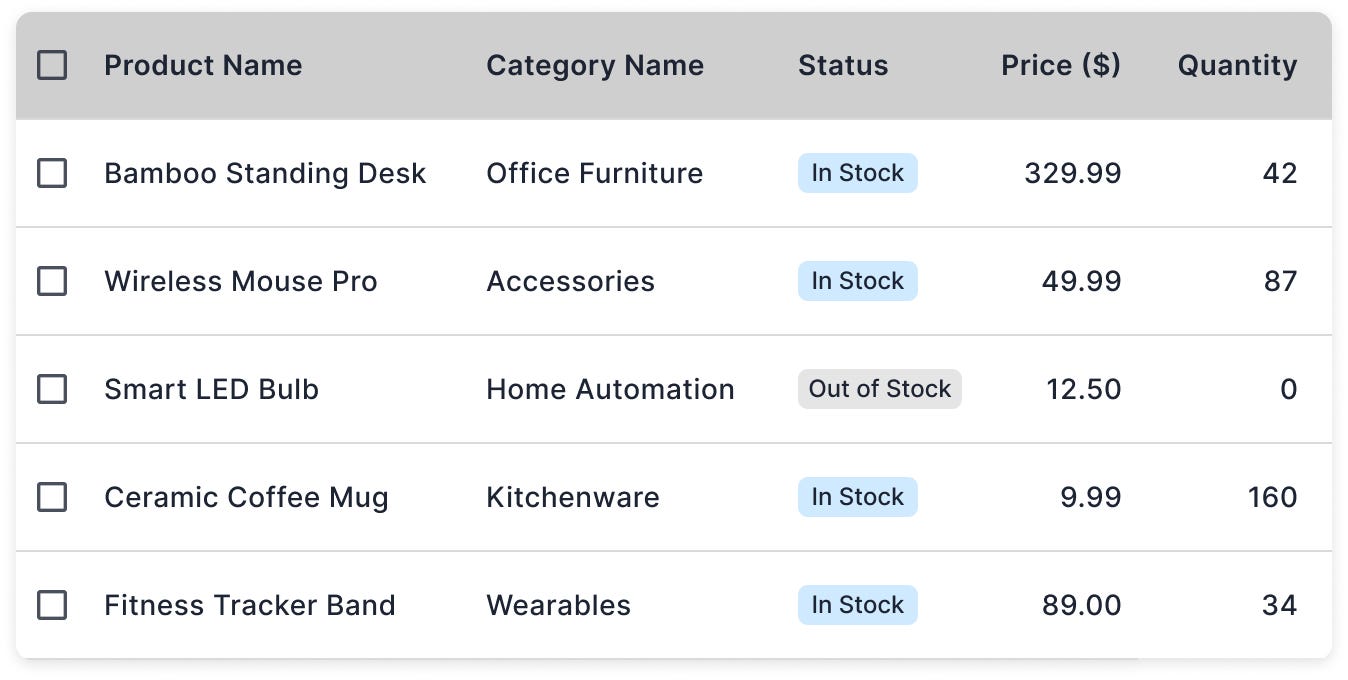Select the Wireless Mouse Pro row checkbox
This screenshot has width=1348, height=680.
[x=52, y=282]
